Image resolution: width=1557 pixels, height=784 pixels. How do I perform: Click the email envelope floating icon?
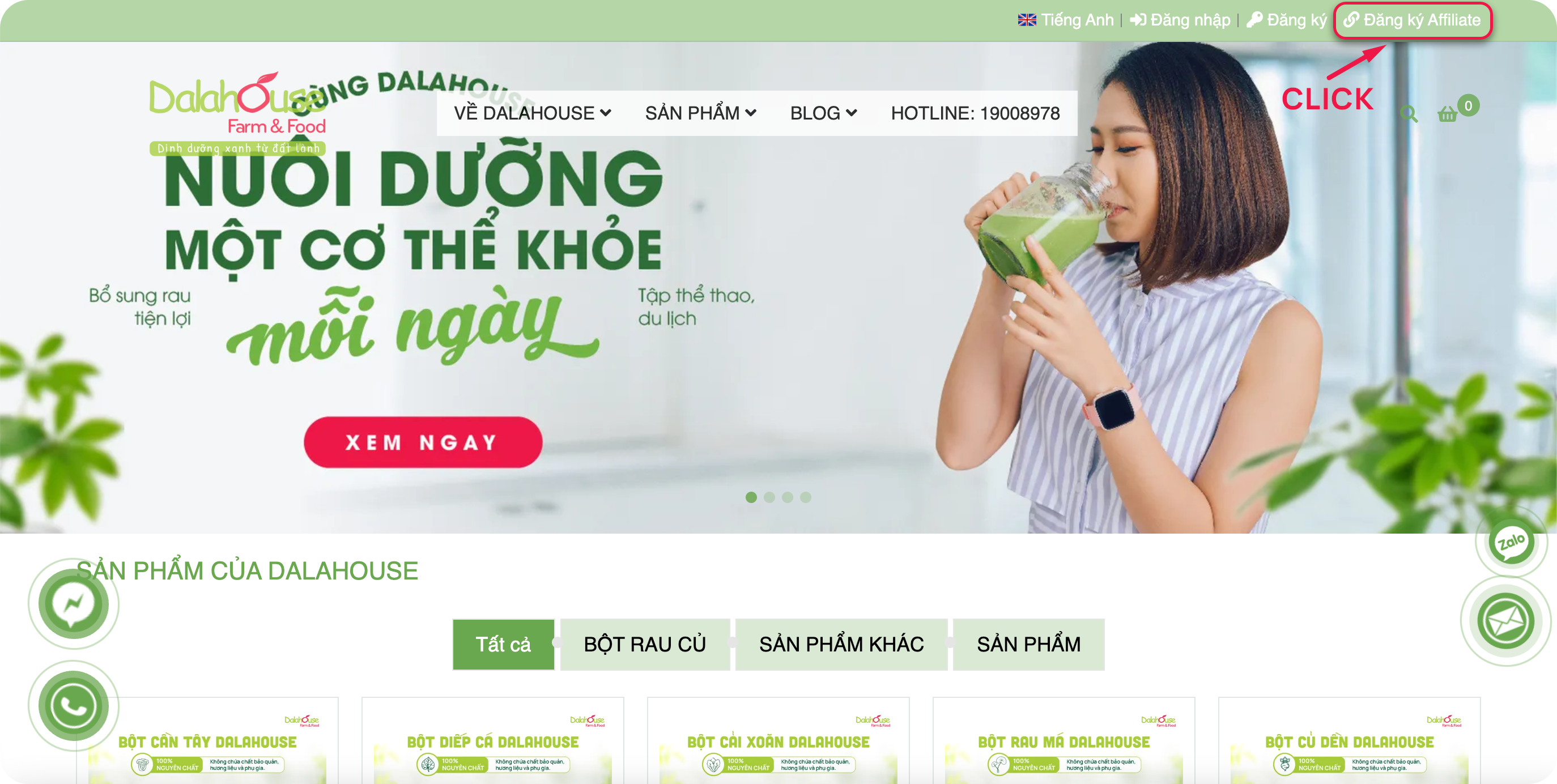[x=1505, y=620]
